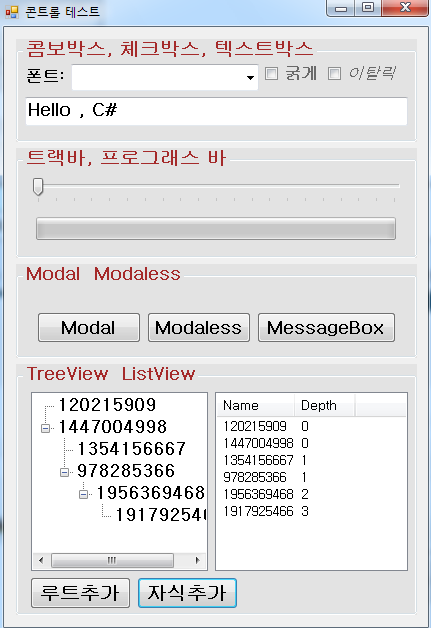Click 자식추가 button to add child
This screenshot has width=431, height=628.
click(x=187, y=593)
